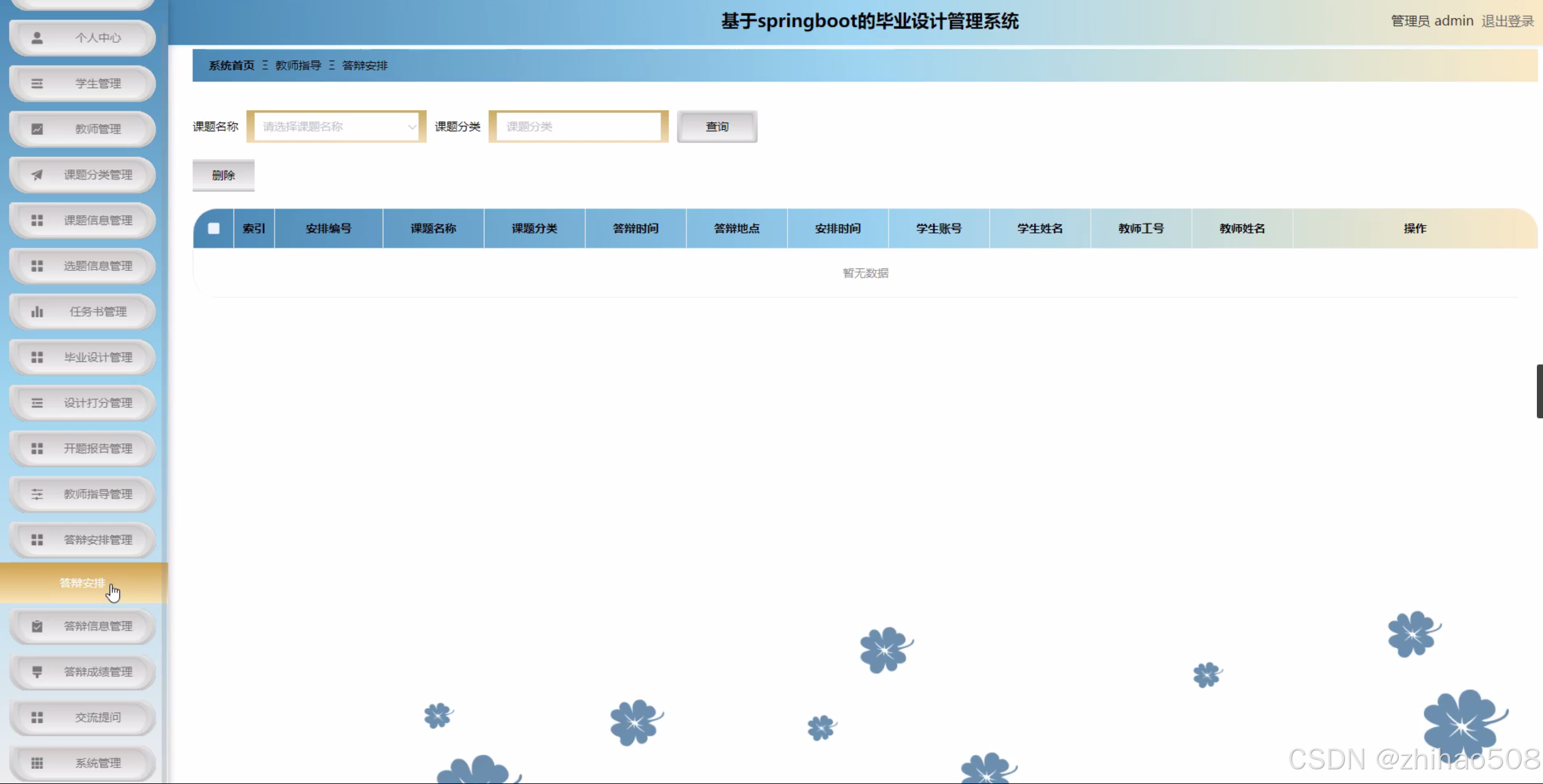Click the 系统首页 breadcrumb link
The height and width of the screenshot is (784, 1543).
click(231, 65)
